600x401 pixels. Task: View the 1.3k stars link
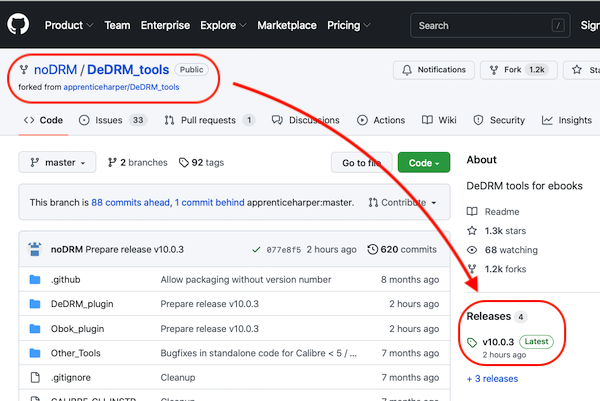[x=496, y=231]
